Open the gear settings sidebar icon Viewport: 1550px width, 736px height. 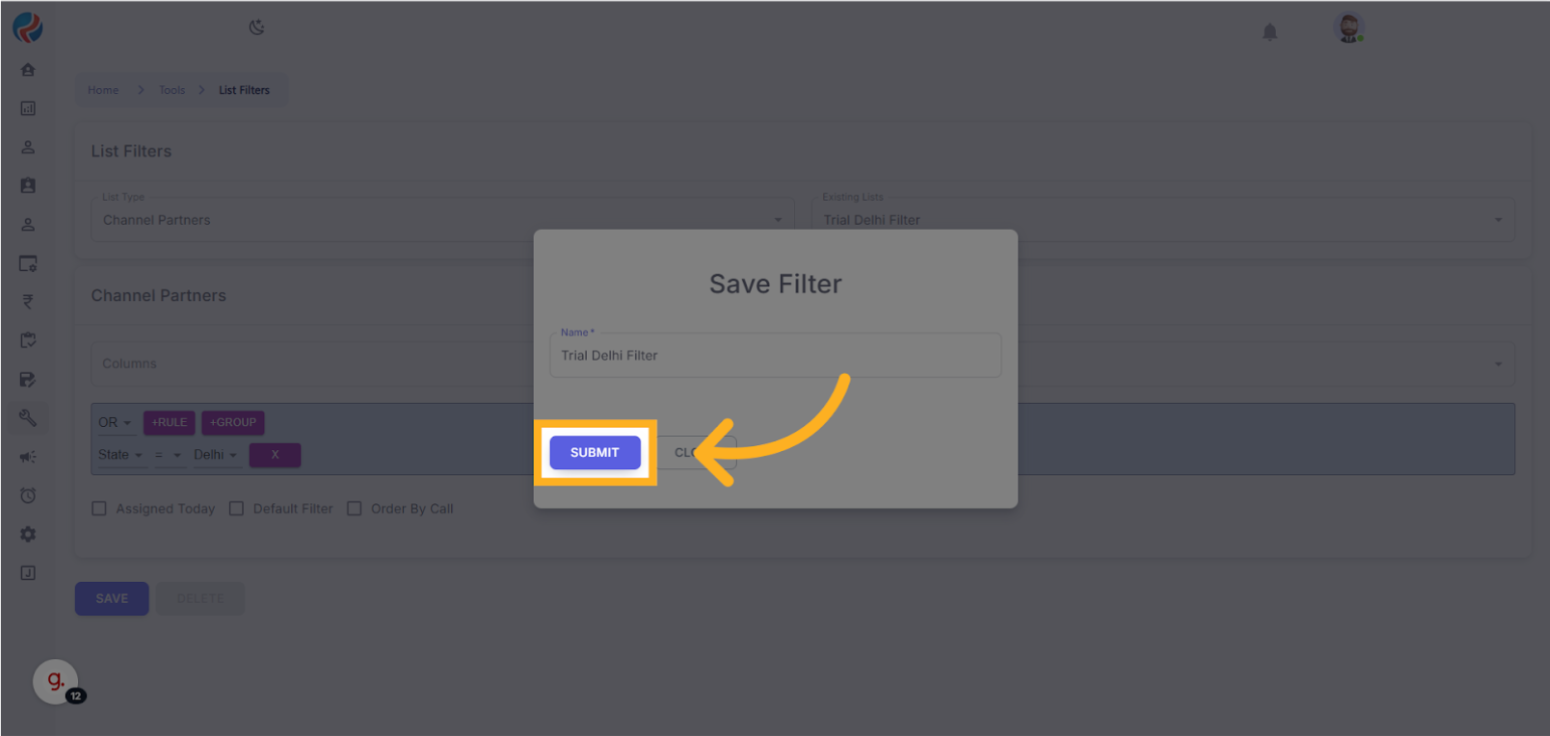click(28, 535)
